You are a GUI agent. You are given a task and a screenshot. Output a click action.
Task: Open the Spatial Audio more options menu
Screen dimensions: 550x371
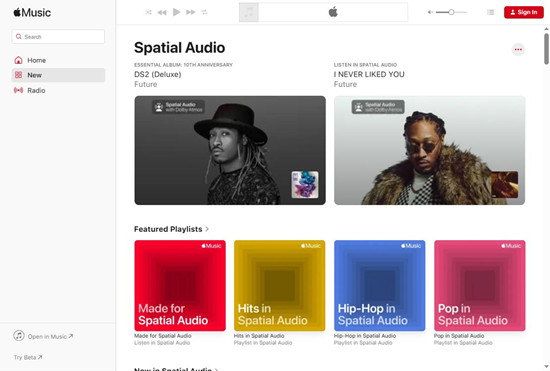518,49
